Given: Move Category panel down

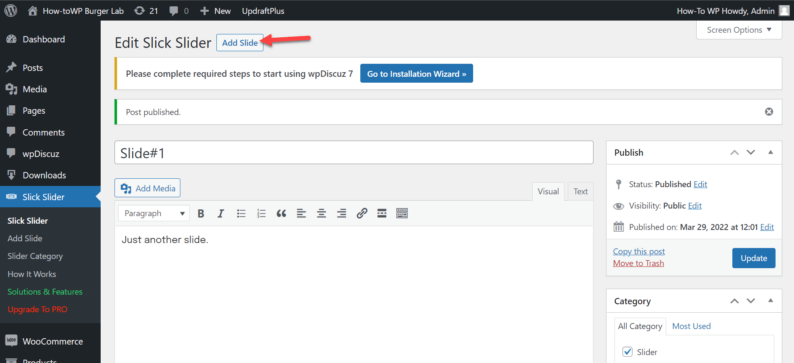Looking at the screenshot, I should [751, 301].
